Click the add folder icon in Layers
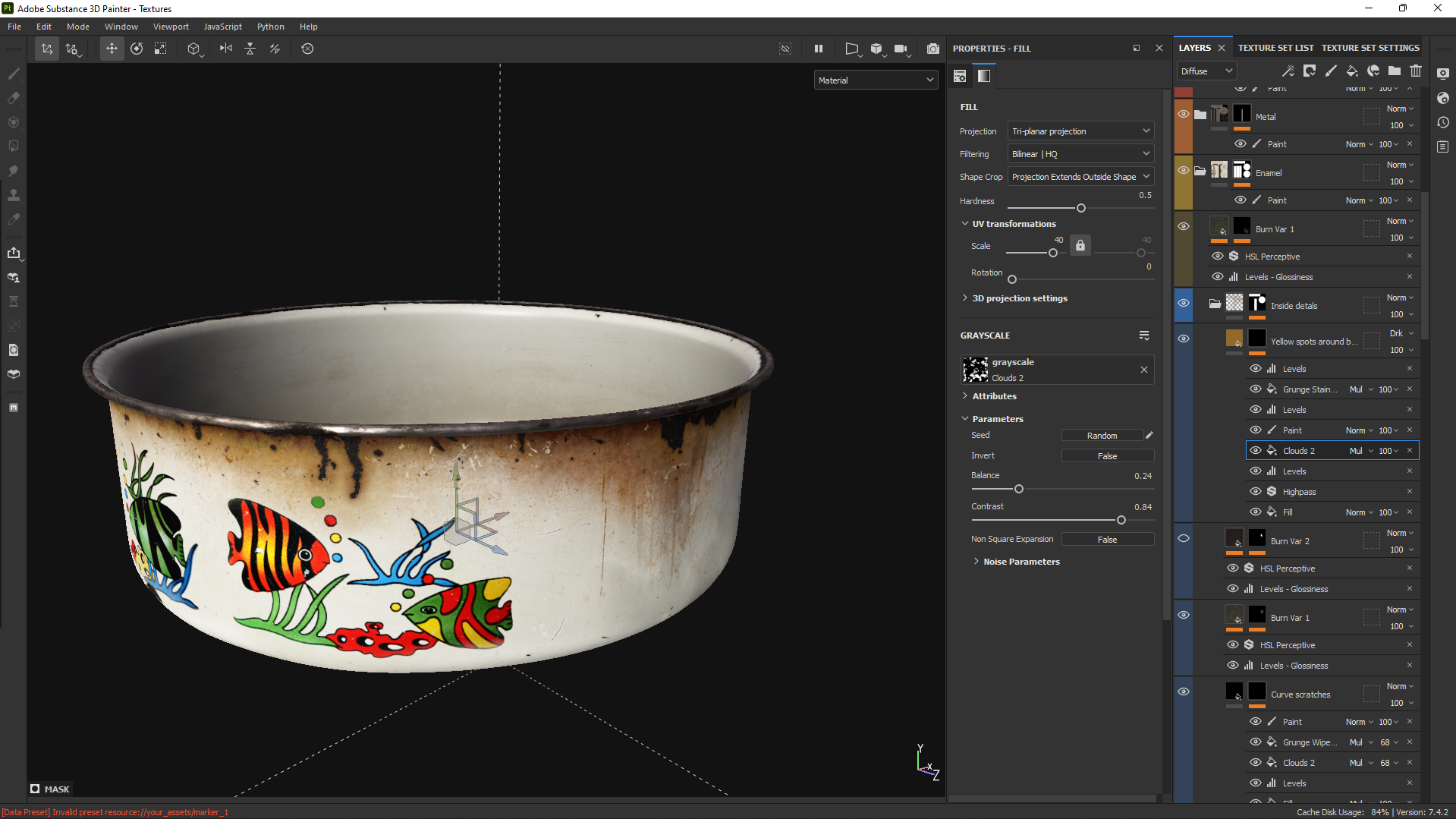The height and width of the screenshot is (819, 1456). click(x=1395, y=71)
